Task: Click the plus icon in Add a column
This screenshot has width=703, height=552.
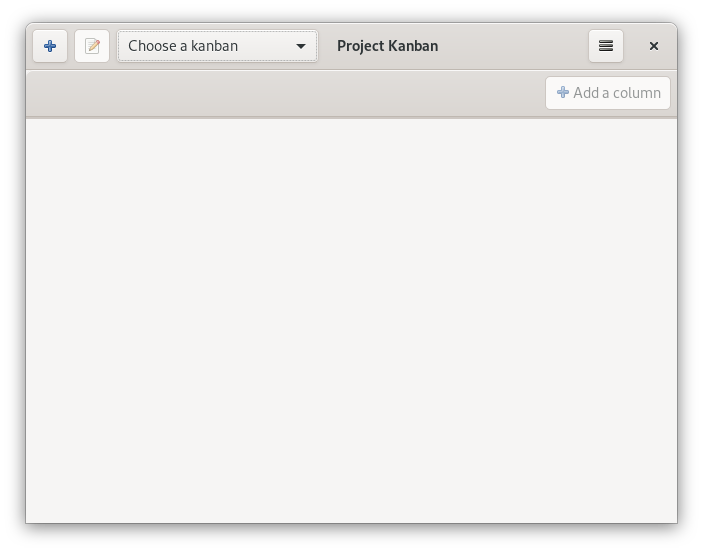Action: (563, 93)
